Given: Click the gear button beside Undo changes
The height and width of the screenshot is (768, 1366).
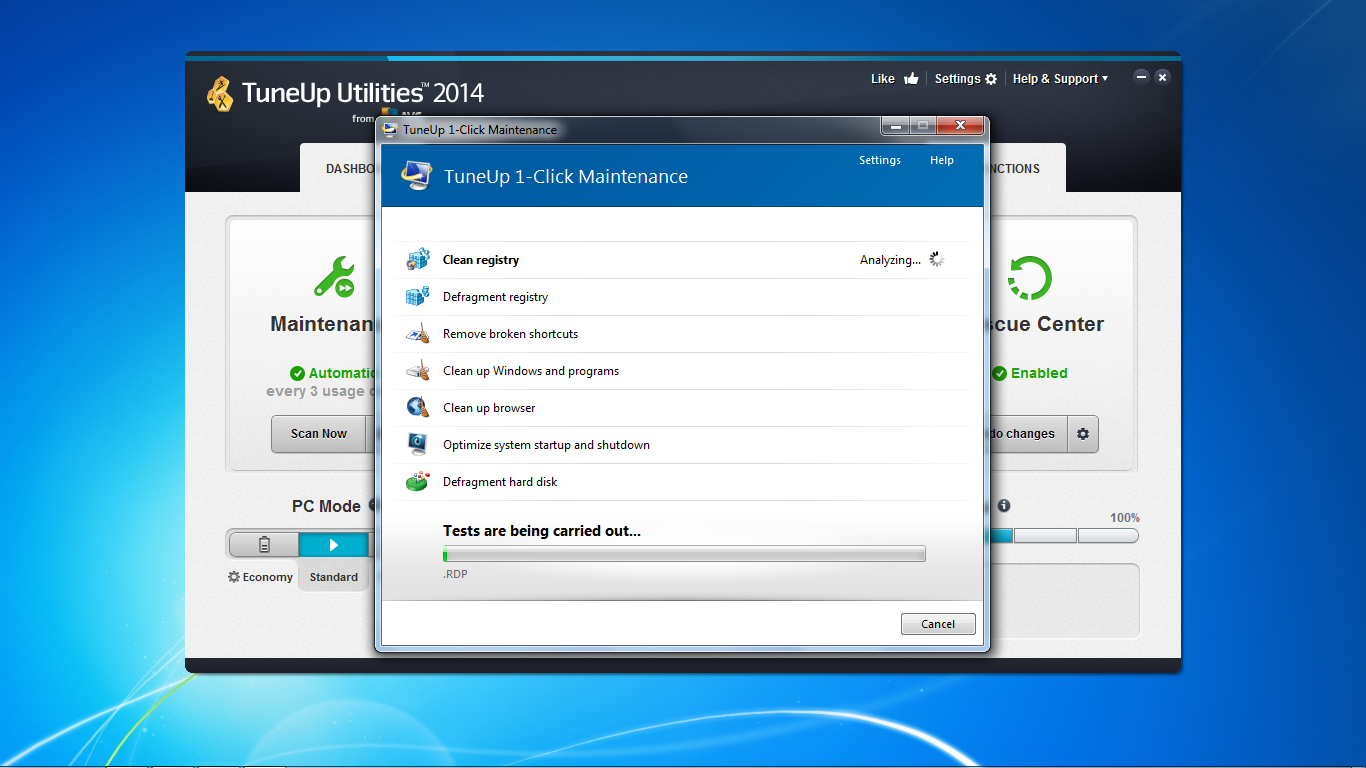Looking at the screenshot, I should tap(1083, 434).
